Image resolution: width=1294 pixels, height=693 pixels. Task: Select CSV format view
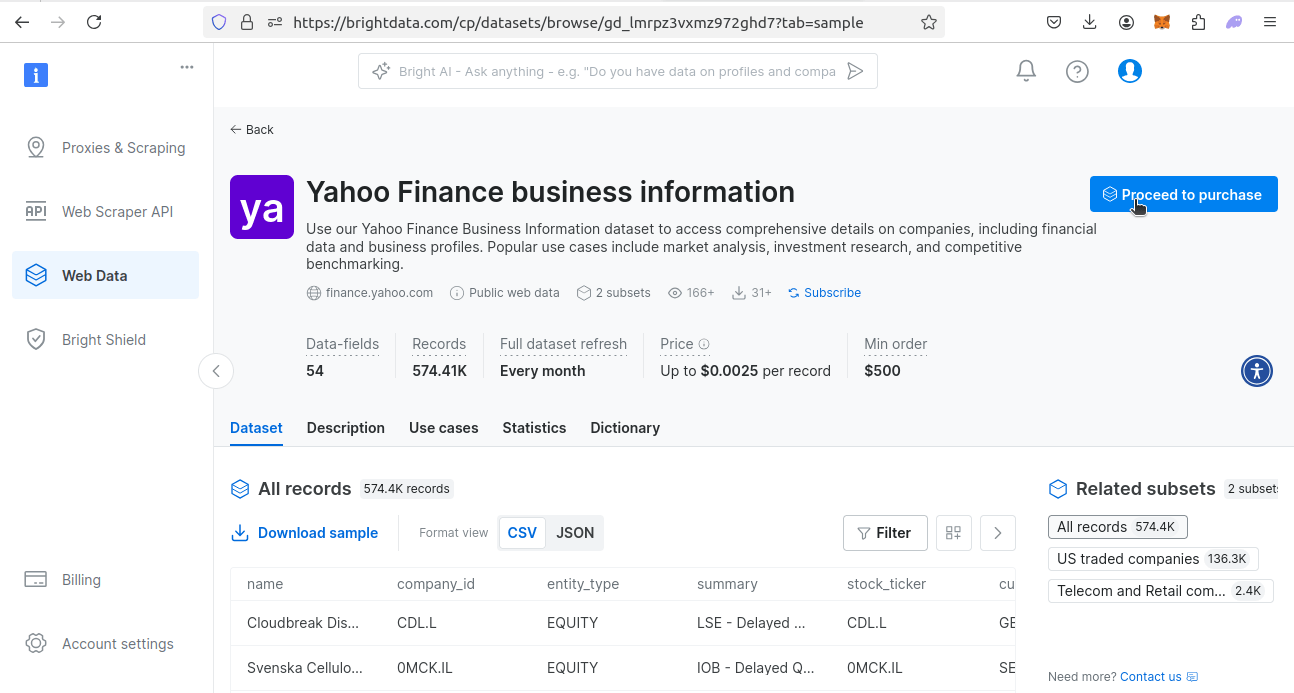[522, 533]
